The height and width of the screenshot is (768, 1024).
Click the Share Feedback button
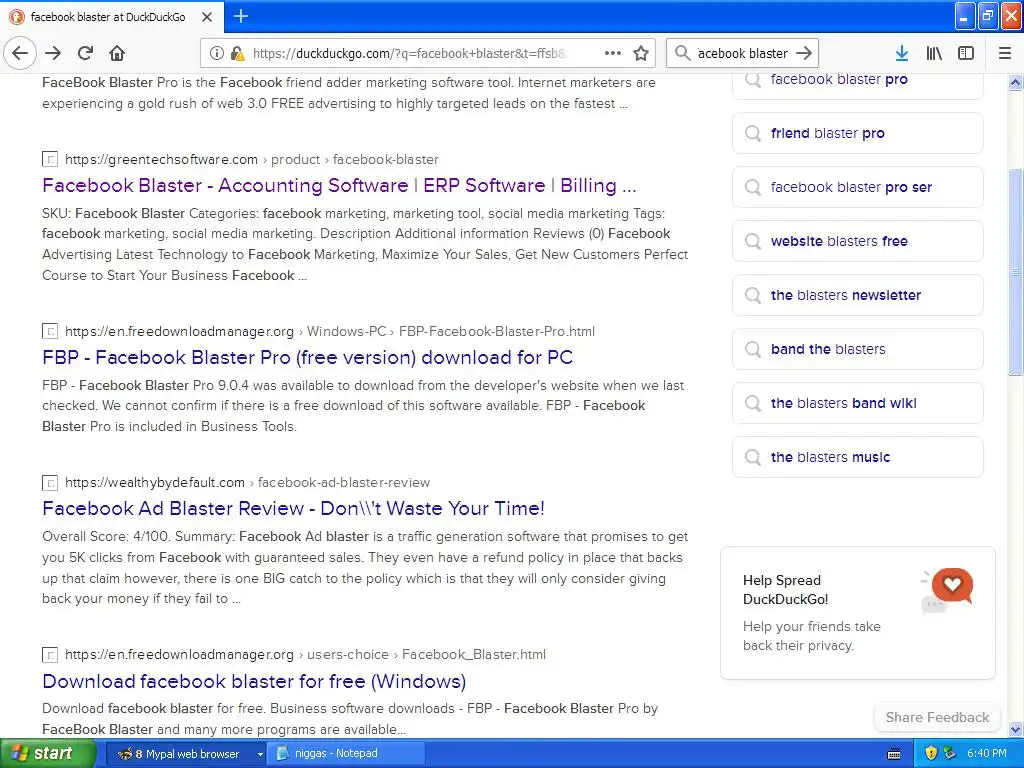pyautogui.click(x=937, y=717)
